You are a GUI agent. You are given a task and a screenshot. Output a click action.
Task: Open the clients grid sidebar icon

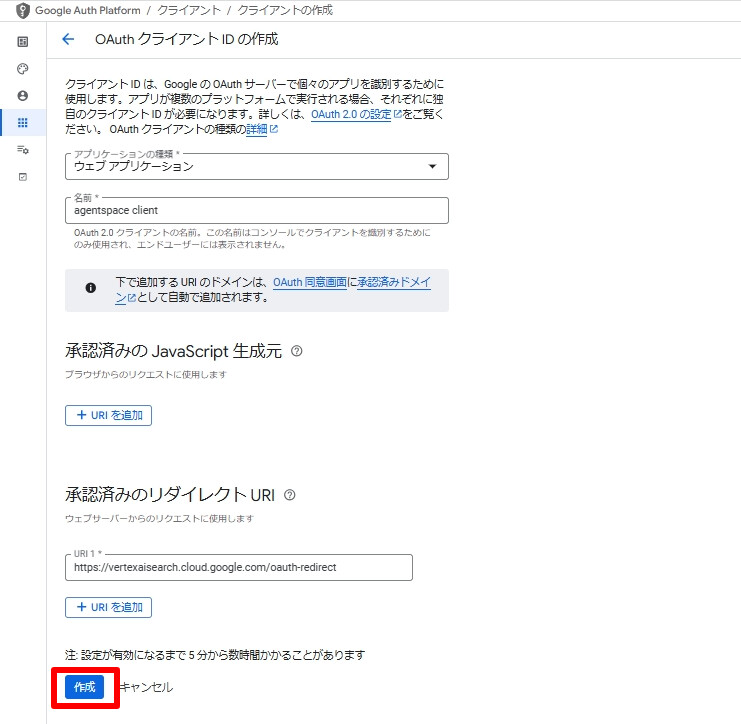(x=23, y=123)
